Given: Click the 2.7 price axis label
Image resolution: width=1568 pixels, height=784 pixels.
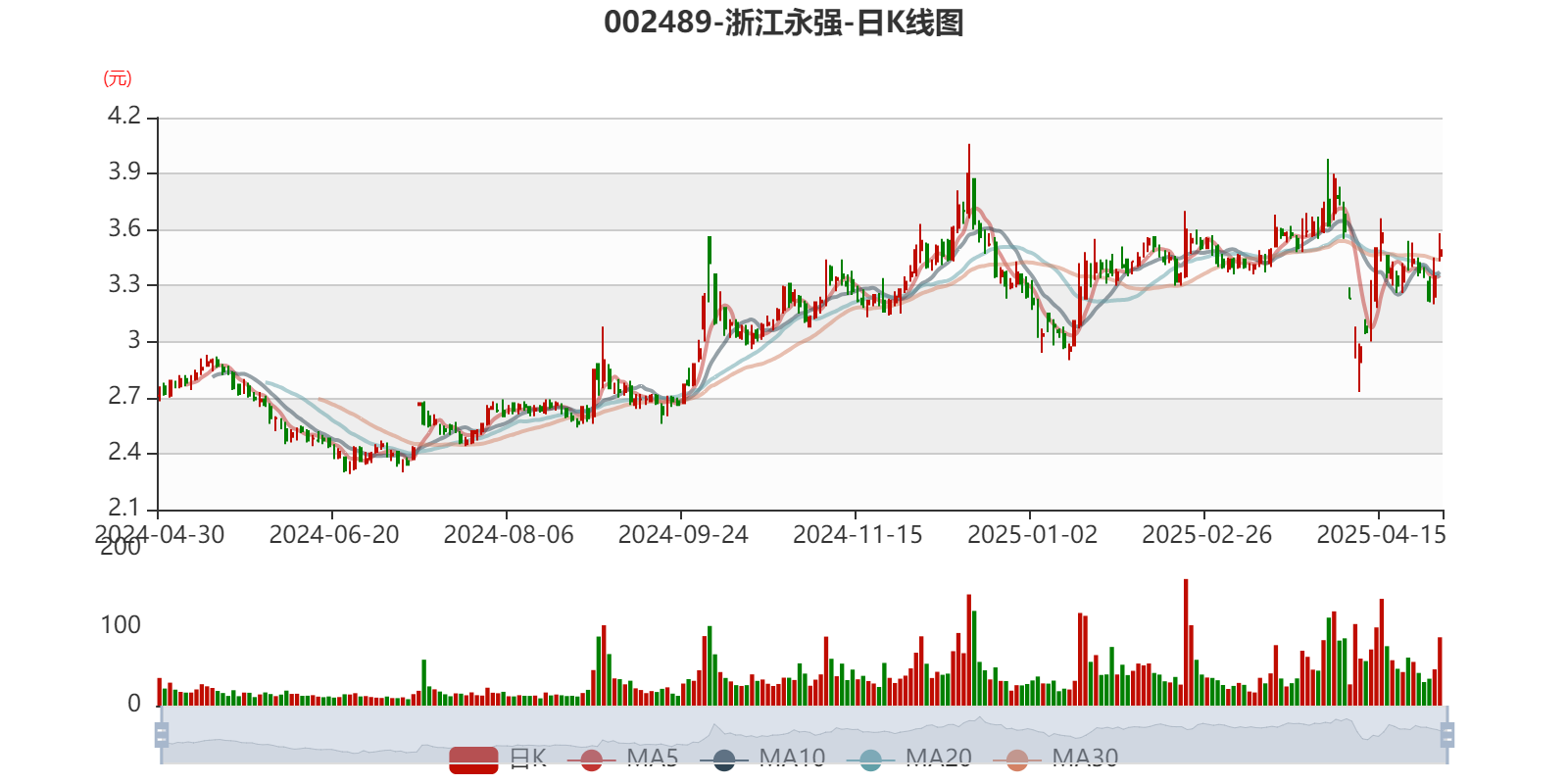Looking at the screenshot, I should (x=124, y=396).
